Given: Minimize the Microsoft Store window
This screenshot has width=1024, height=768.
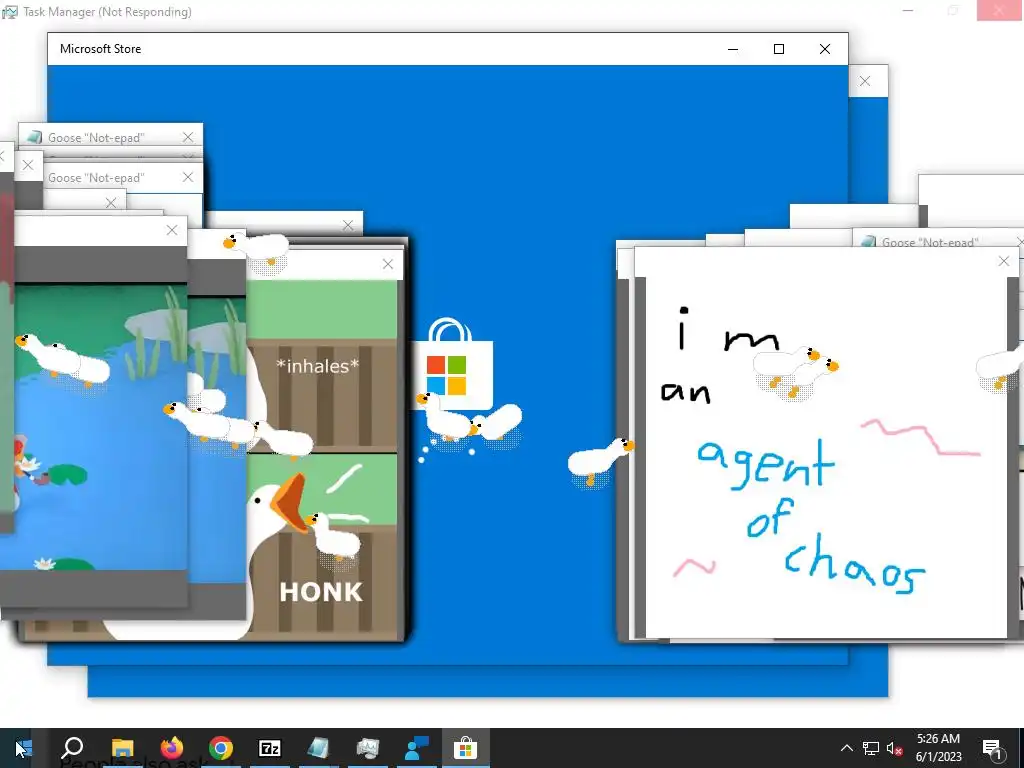Looking at the screenshot, I should click(x=733, y=49).
